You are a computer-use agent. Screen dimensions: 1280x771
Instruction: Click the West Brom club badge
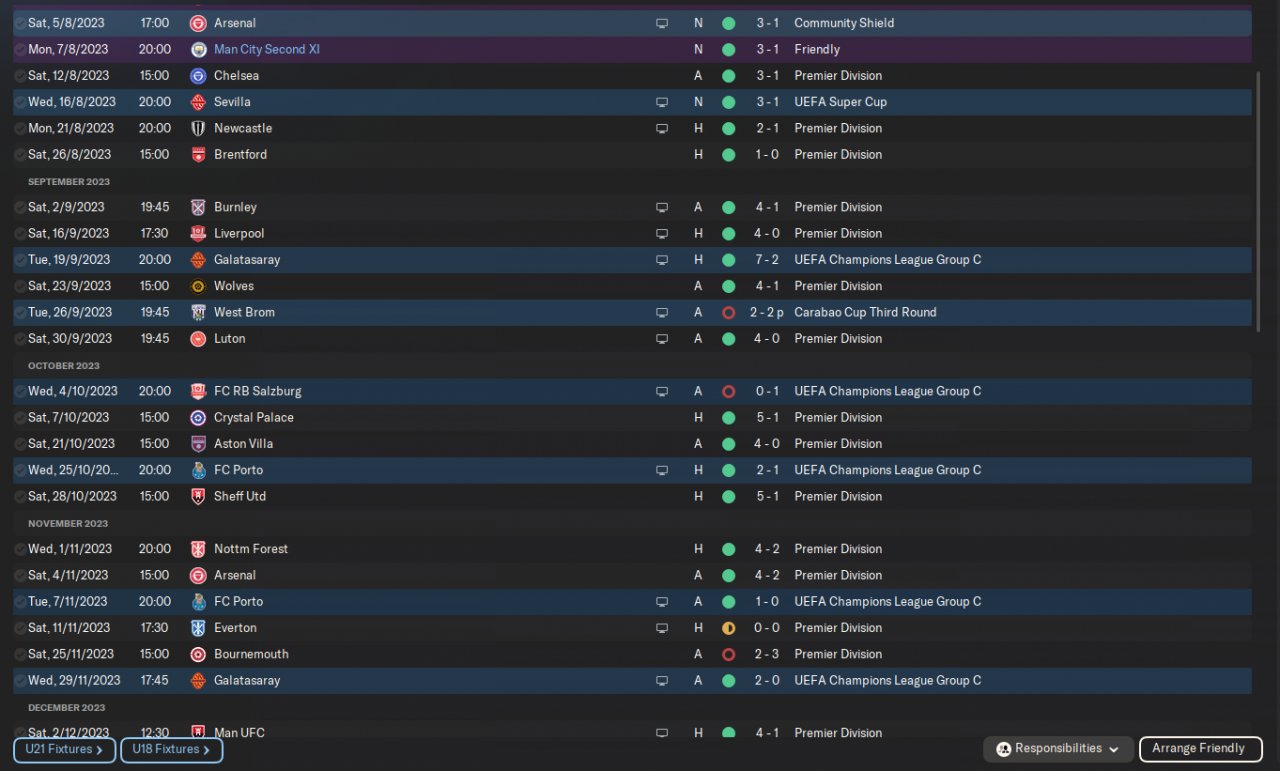(198, 312)
